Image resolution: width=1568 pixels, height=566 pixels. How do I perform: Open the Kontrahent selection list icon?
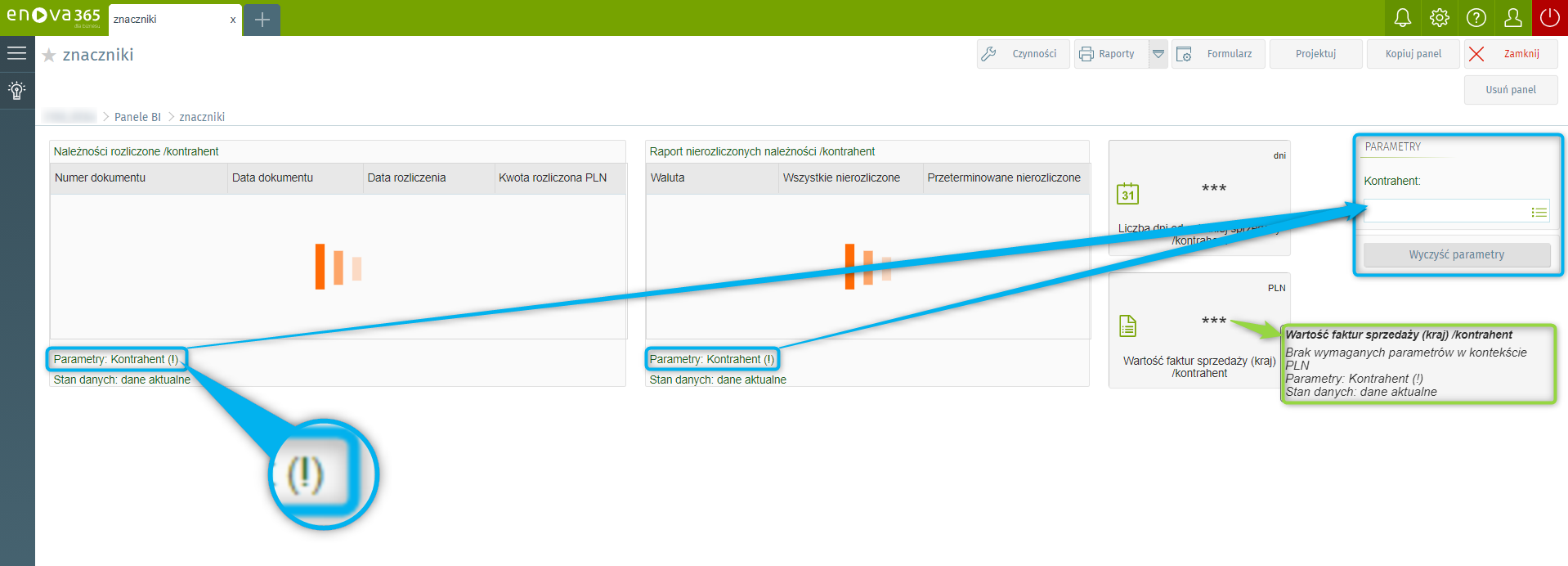pyautogui.click(x=1539, y=213)
